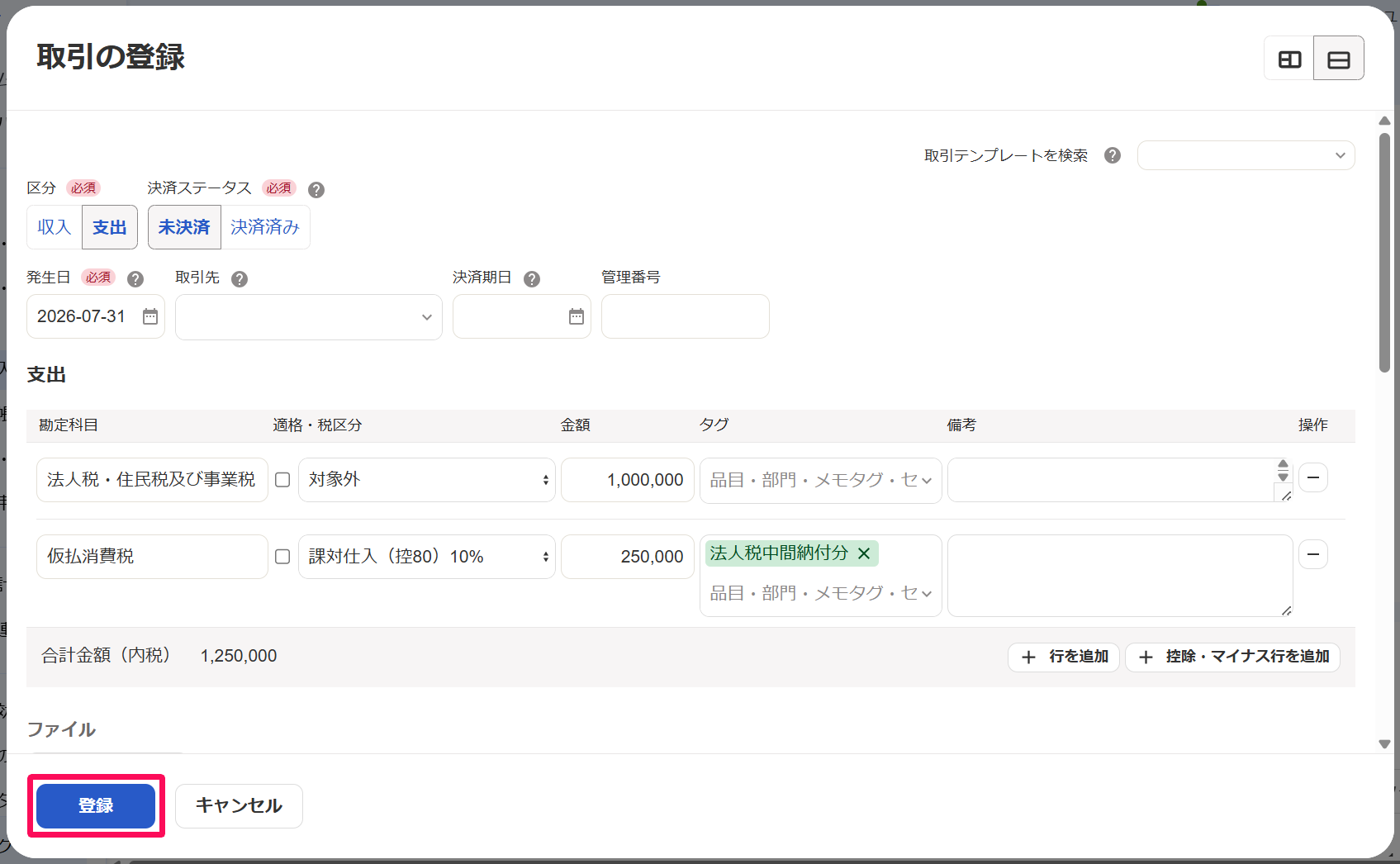1400x864 pixels.
Task: Open calendar picker for 決済期日
Action: pyautogui.click(x=577, y=316)
